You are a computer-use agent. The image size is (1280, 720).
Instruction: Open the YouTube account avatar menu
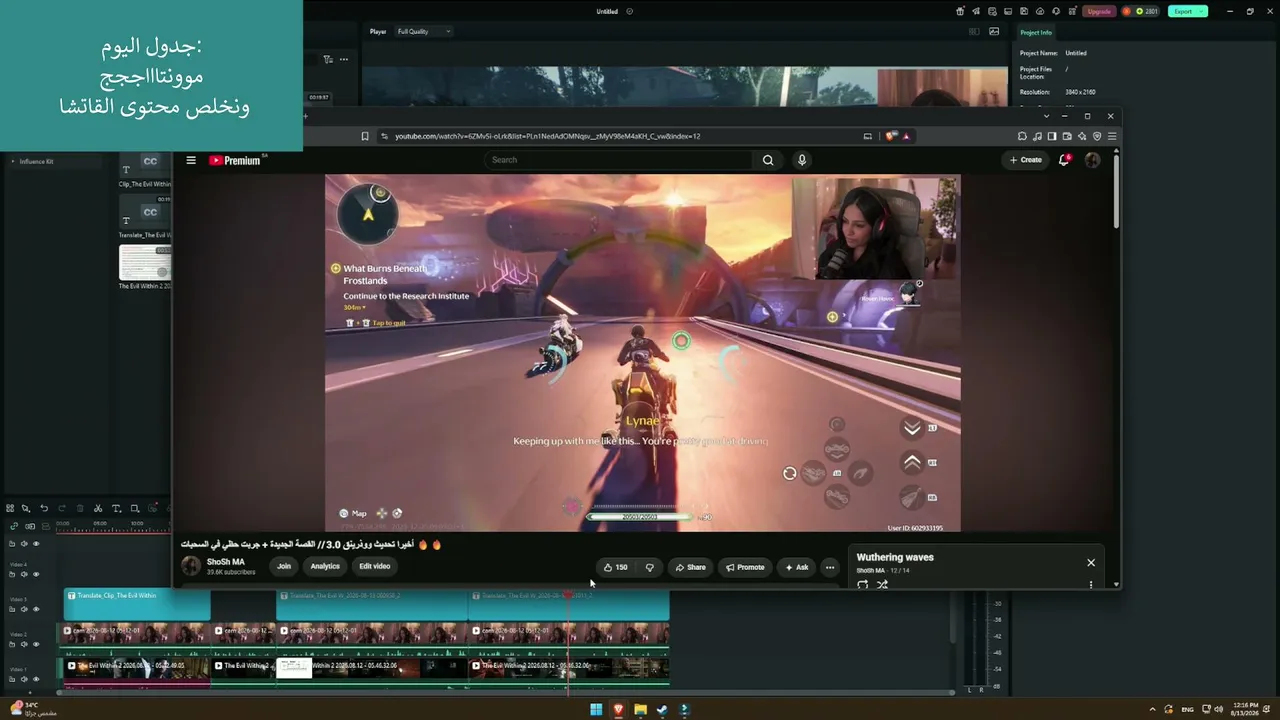1092,160
